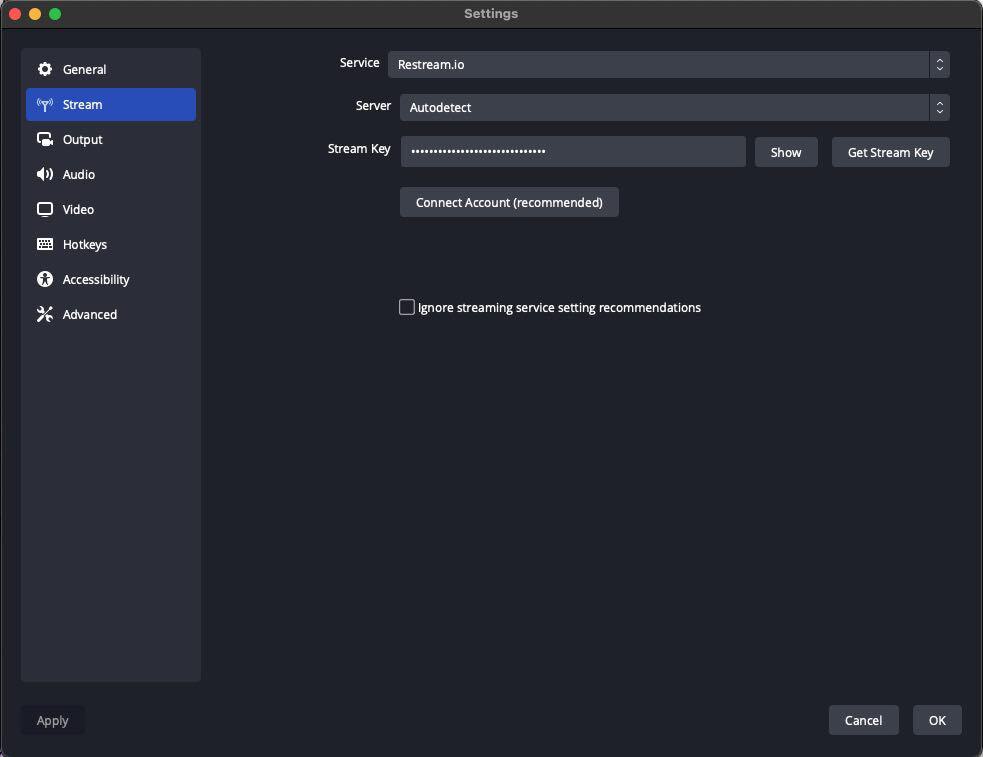This screenshot has width=983, height=757.
Task: Click the Output monitor icon
Action: [x=45, y=139]
